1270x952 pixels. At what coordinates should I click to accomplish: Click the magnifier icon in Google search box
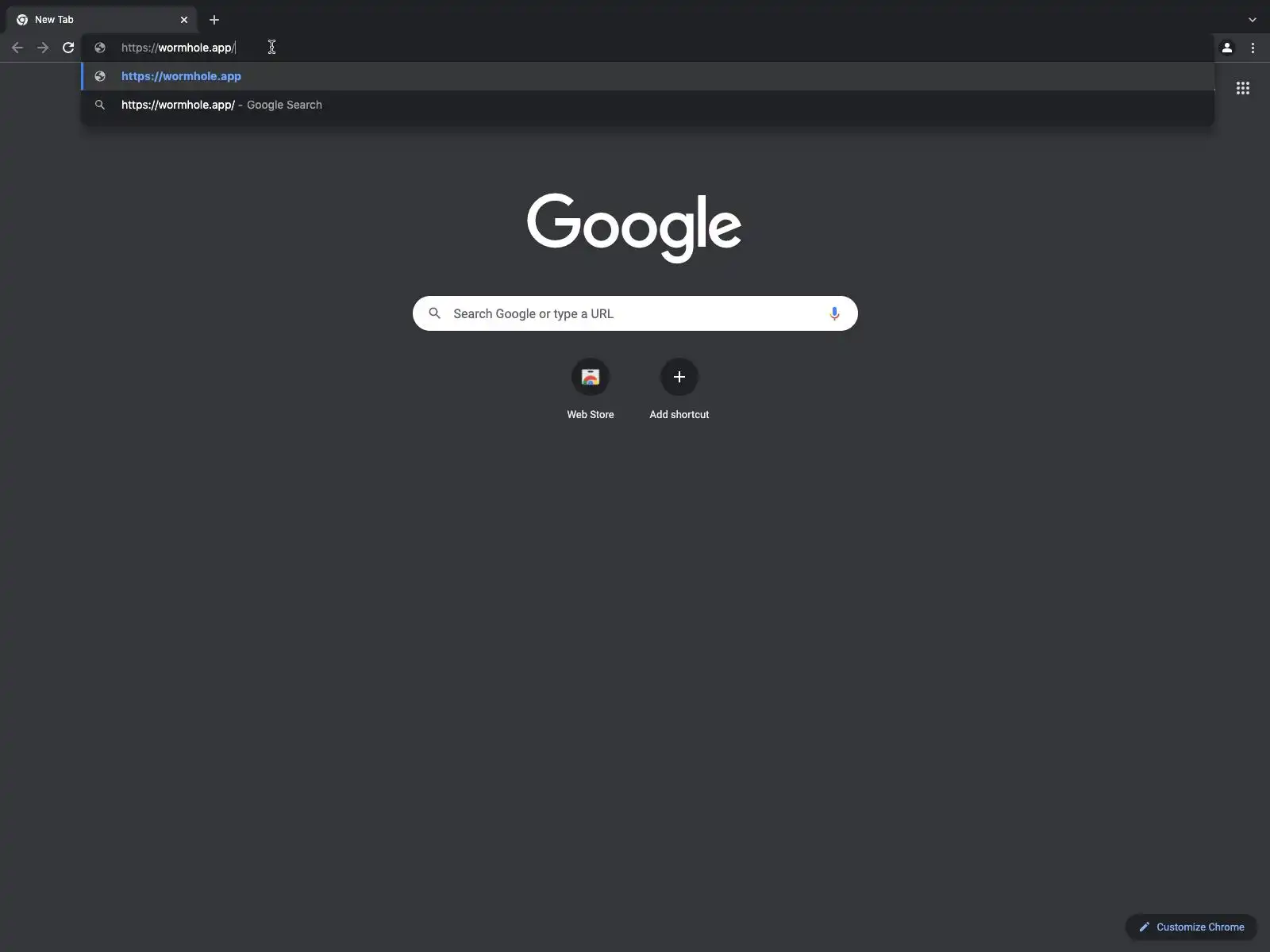click(435, 313)
